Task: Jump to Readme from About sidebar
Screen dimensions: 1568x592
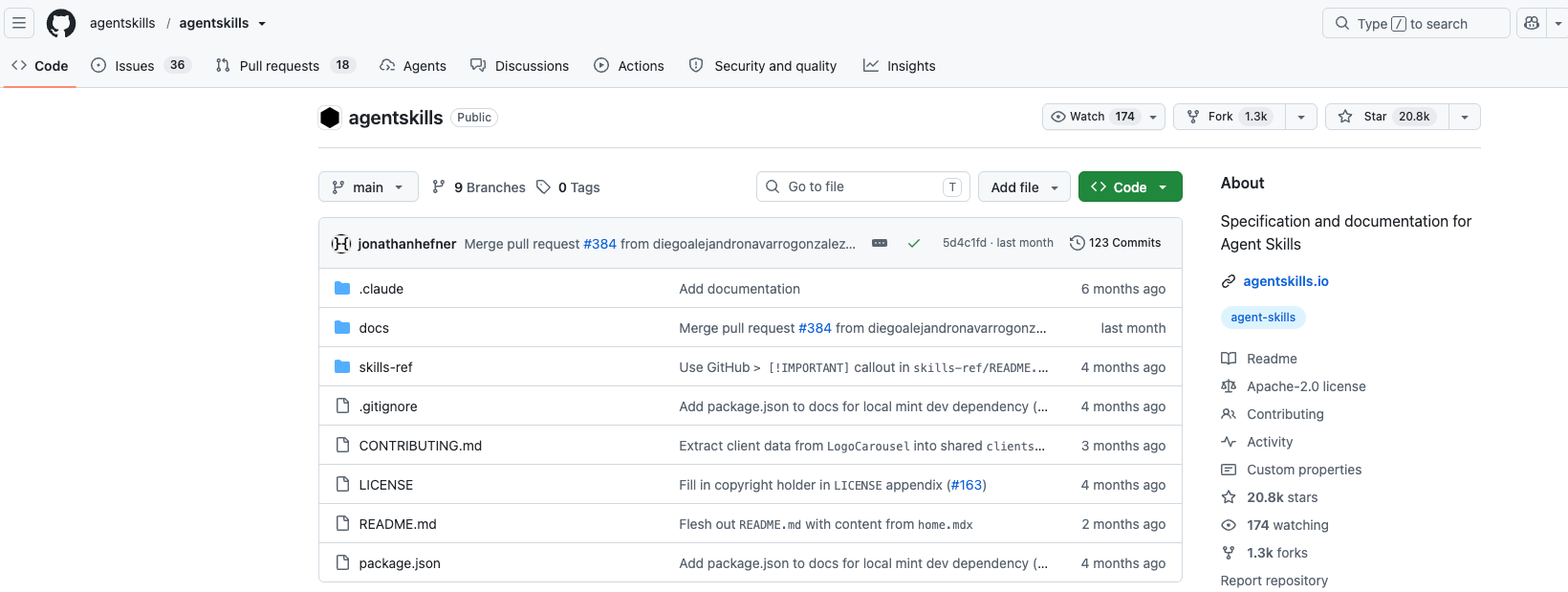Action: pyautogui.click(x=1272, y=359)
